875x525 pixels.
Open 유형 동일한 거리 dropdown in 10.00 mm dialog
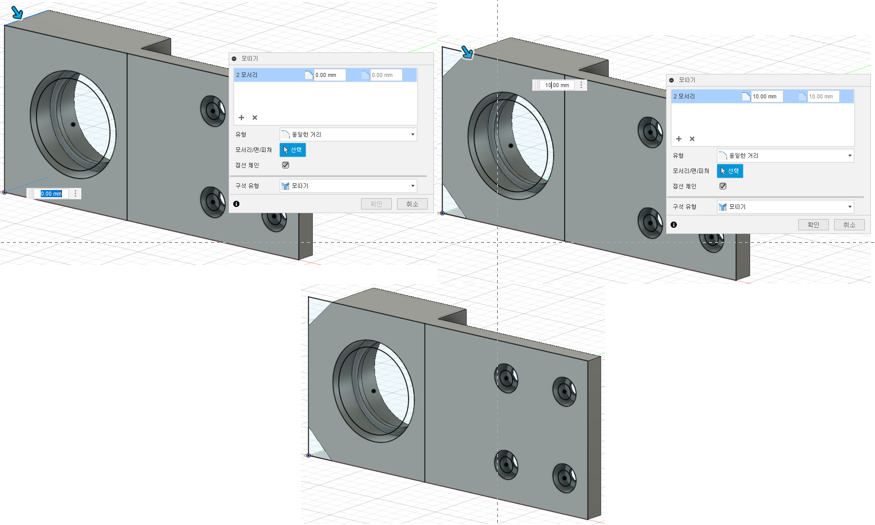(x=786, y=156)
